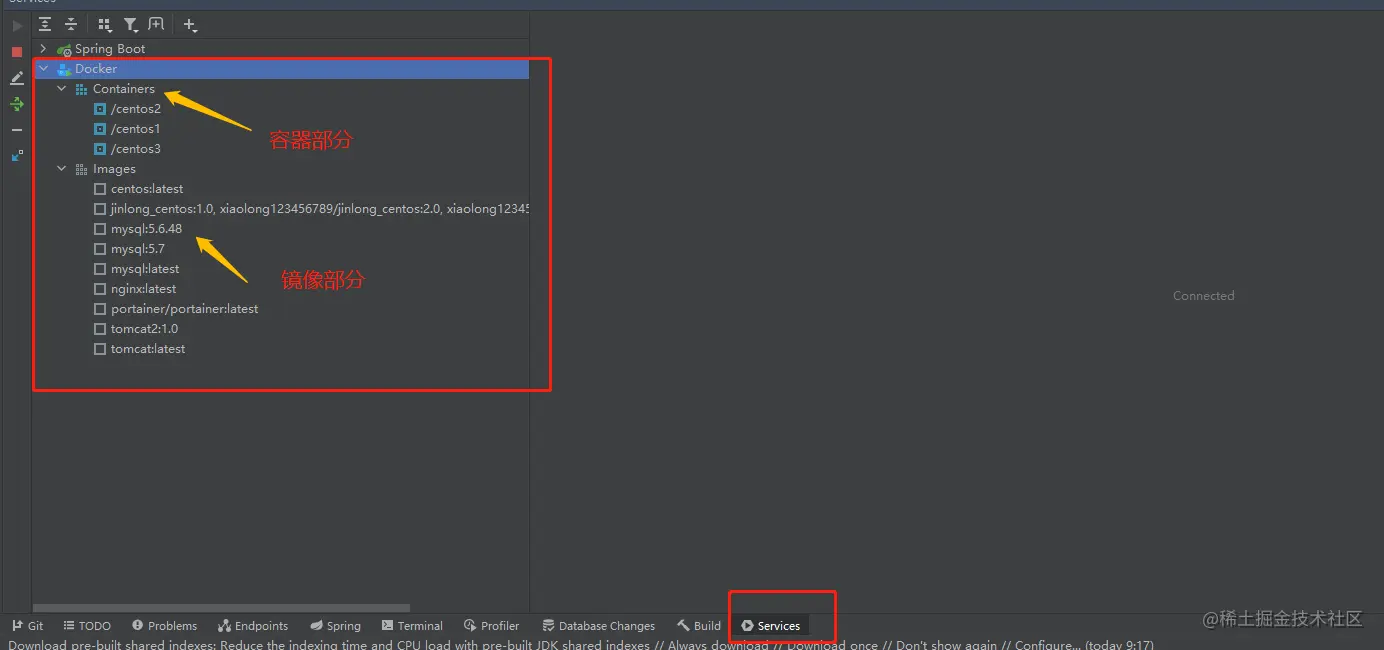The height and width of the screenshot is (650, 1384).
Task: Click the Edit Configuration pencil icon
Action: [17, 78]
